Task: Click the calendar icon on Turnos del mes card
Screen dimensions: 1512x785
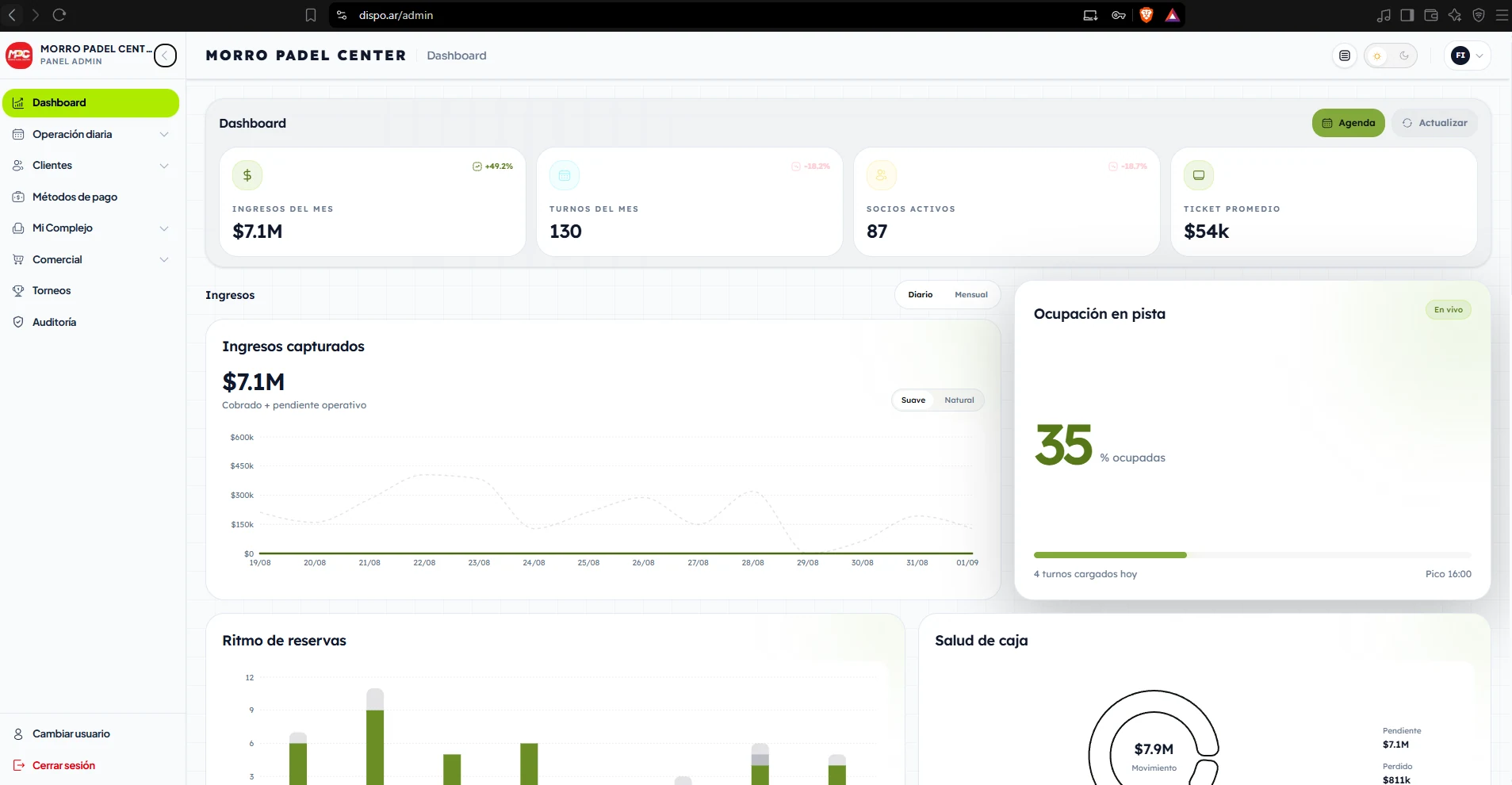Action: [x=565, y=175]
